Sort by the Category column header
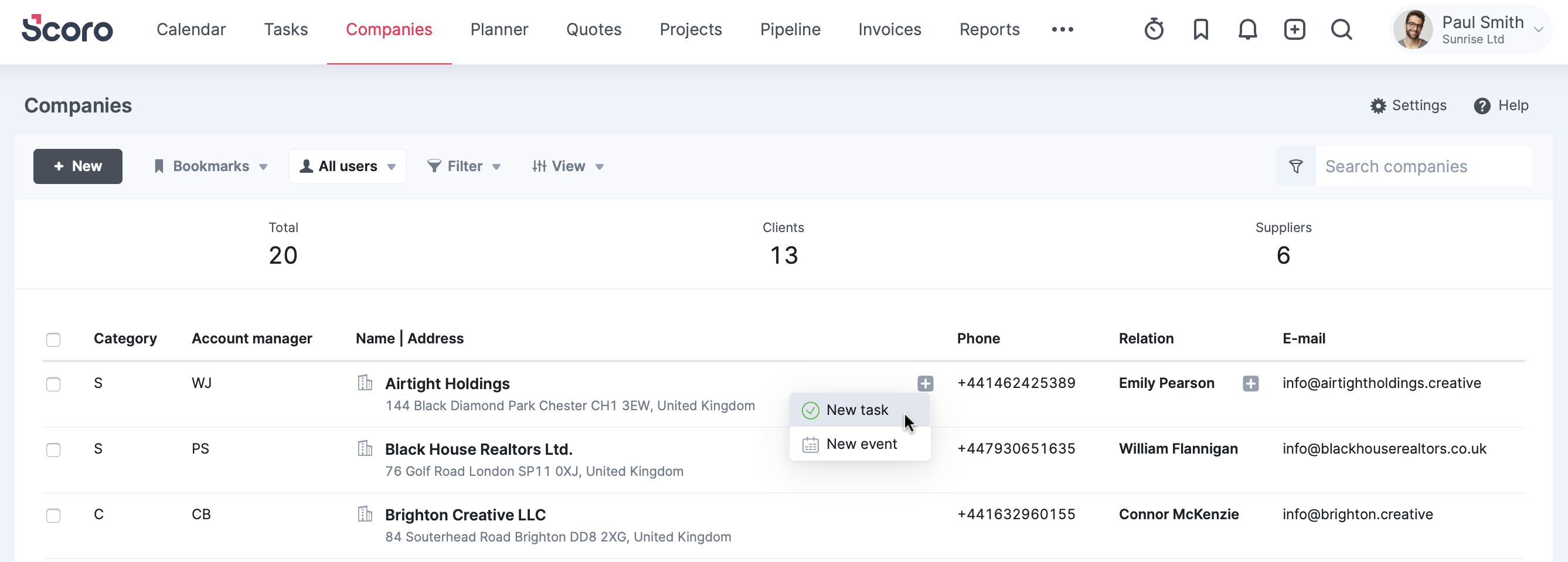The image size is (1568, 562). (125, 339)
